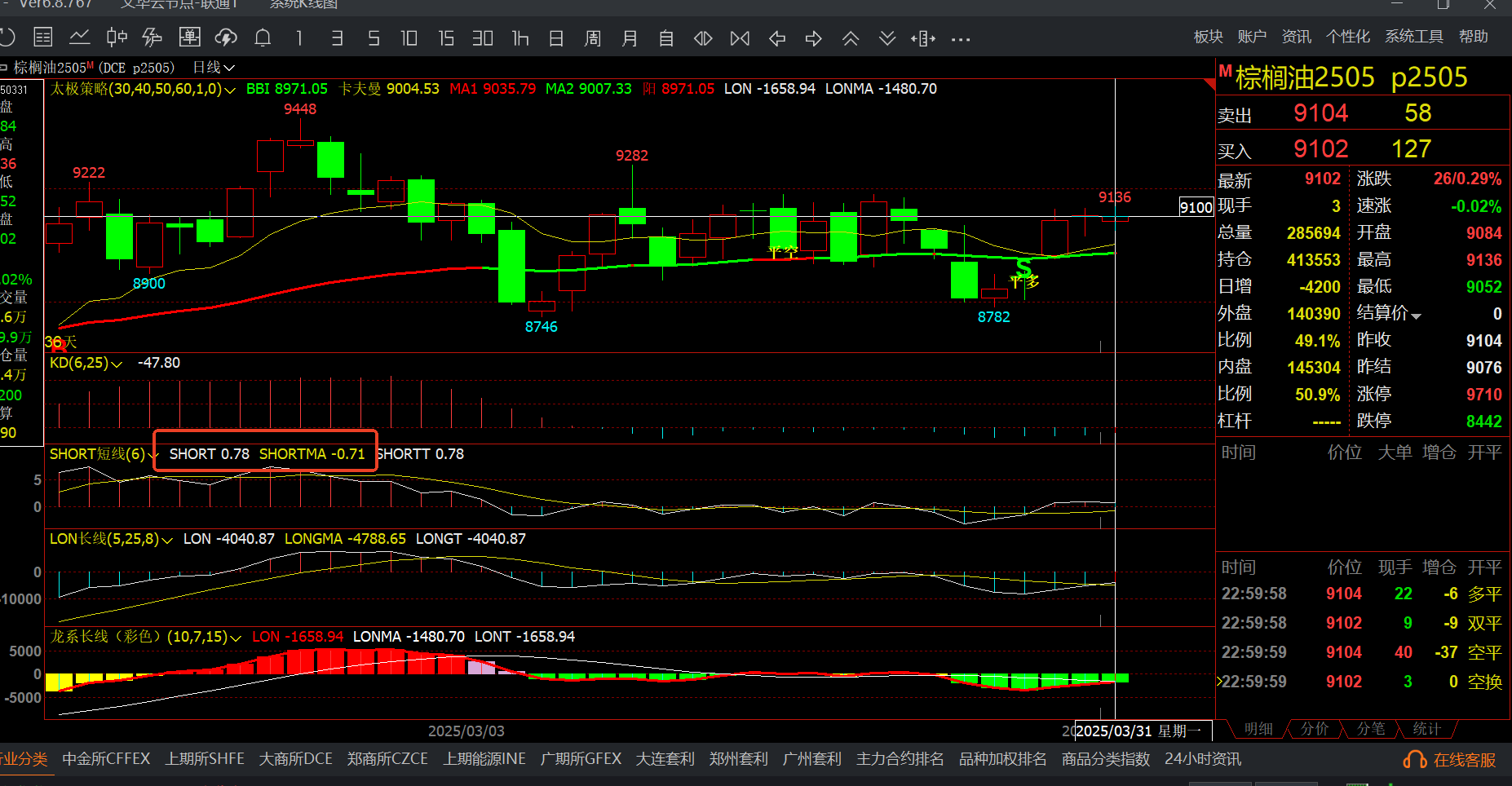Expand the 结算价 dropdown arrow
The width and height of the screenshot is (1512, 786).
1416,316
